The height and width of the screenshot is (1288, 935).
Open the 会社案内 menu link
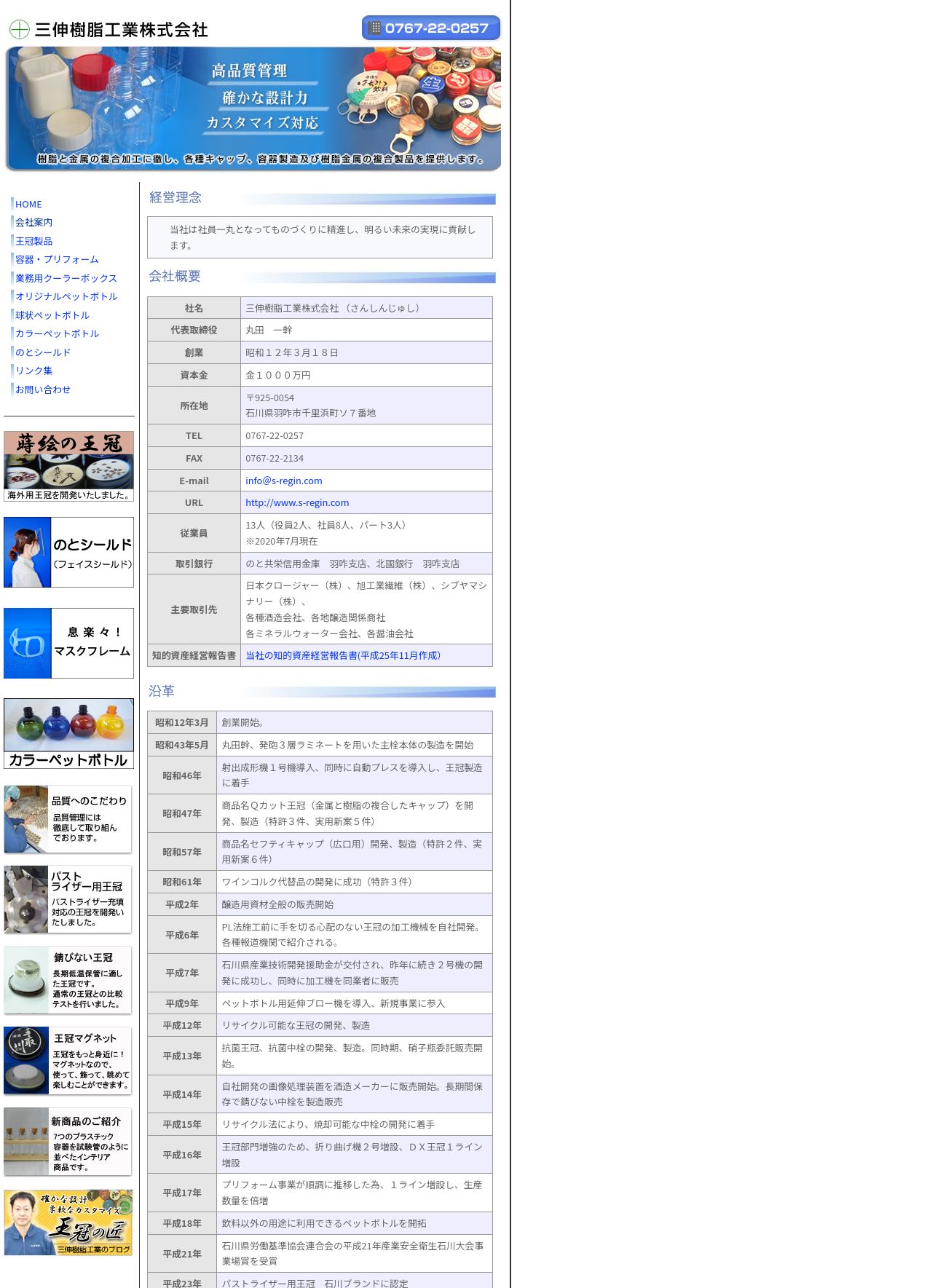(x=33, y=222)
